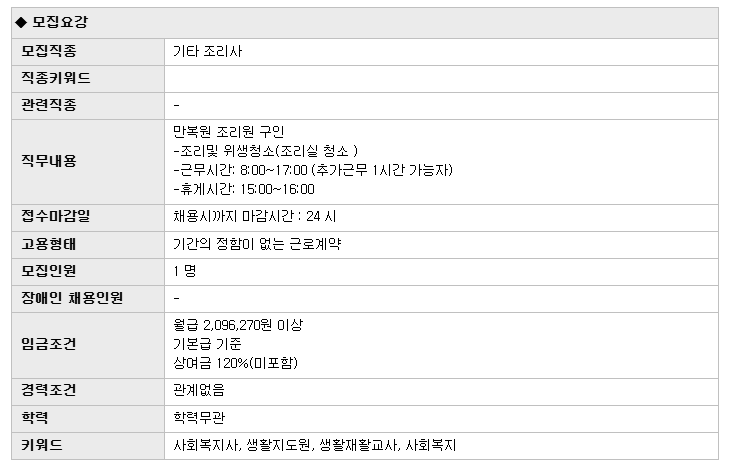Click the 사회복지사 keyword text

(205, 445)
